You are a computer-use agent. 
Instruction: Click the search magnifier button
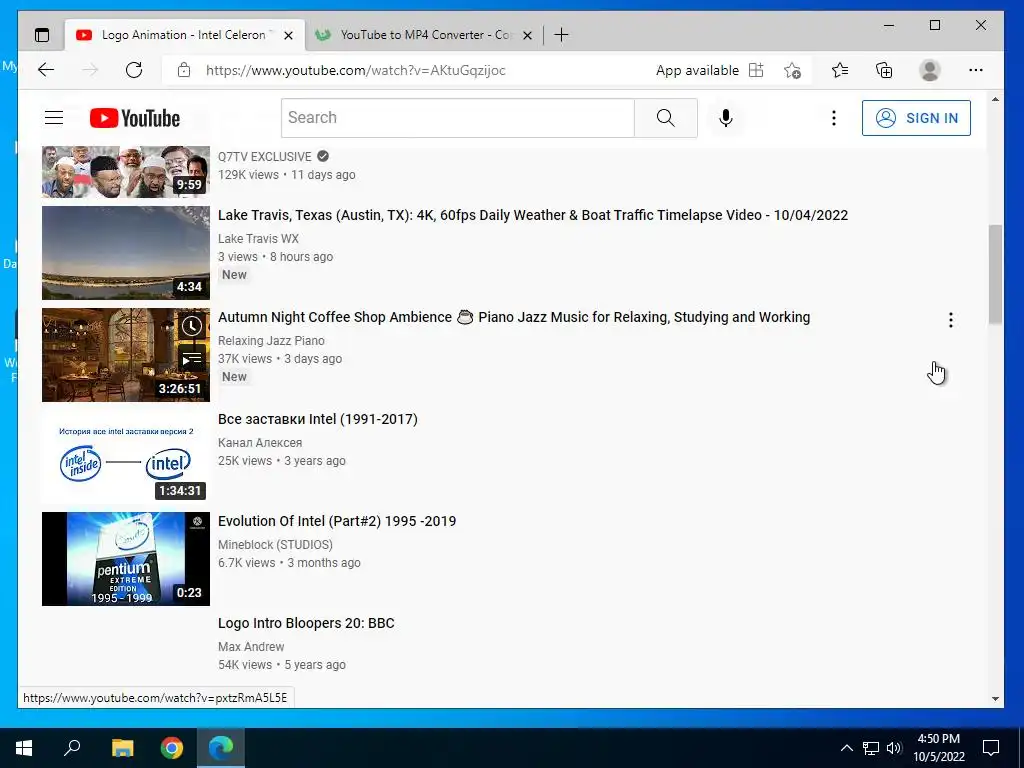pos(665,118)
